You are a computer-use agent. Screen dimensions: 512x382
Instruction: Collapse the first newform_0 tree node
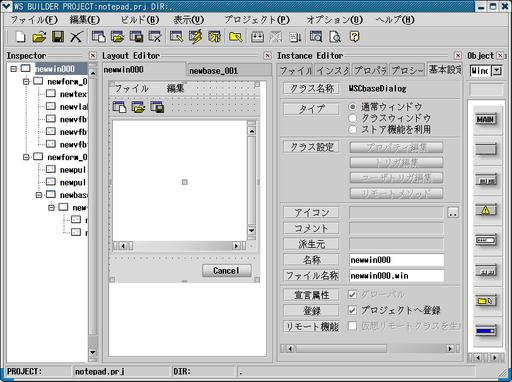coord(26,81)
